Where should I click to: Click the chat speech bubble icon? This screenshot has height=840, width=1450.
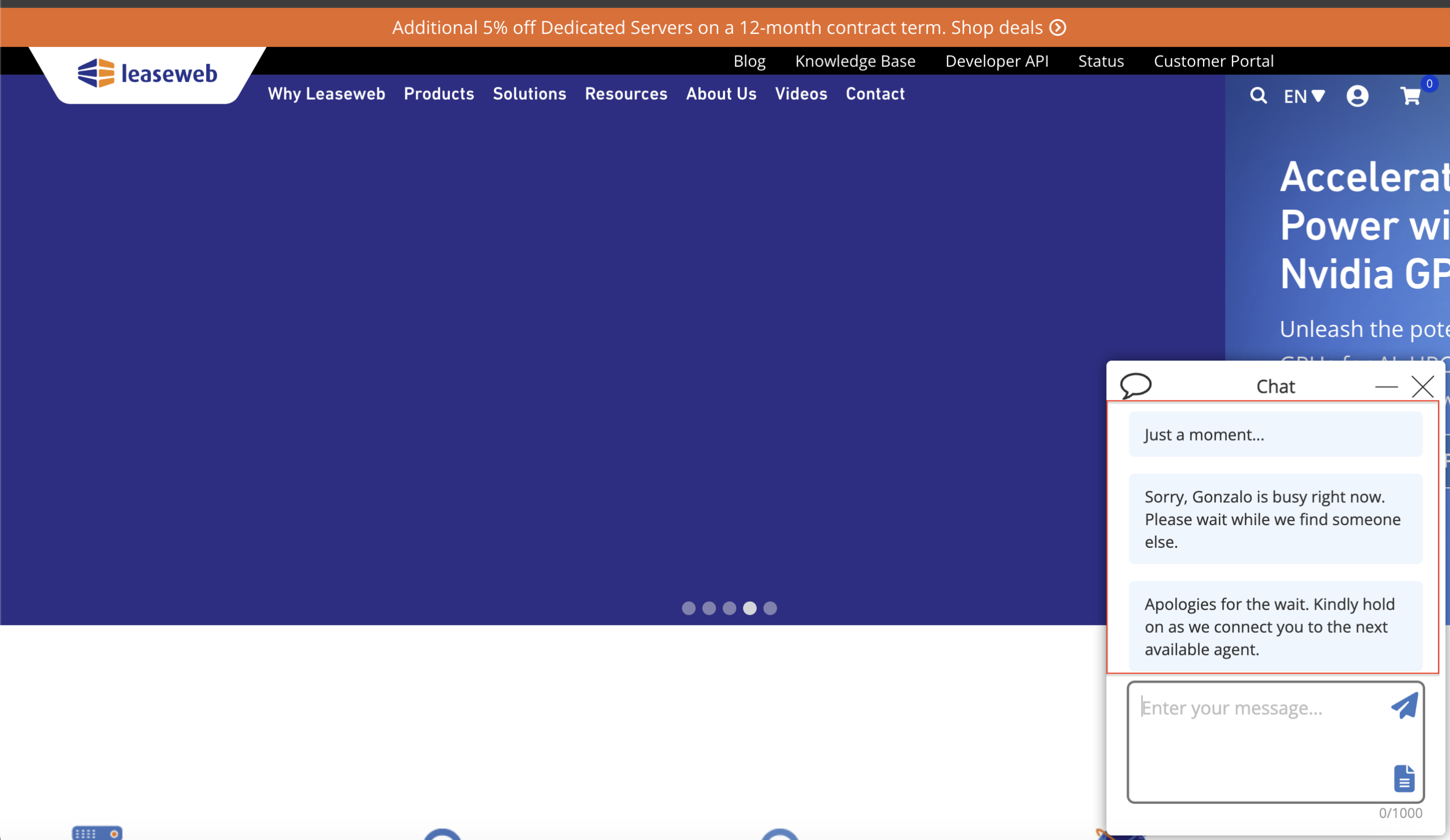[x=1135, y=386]
